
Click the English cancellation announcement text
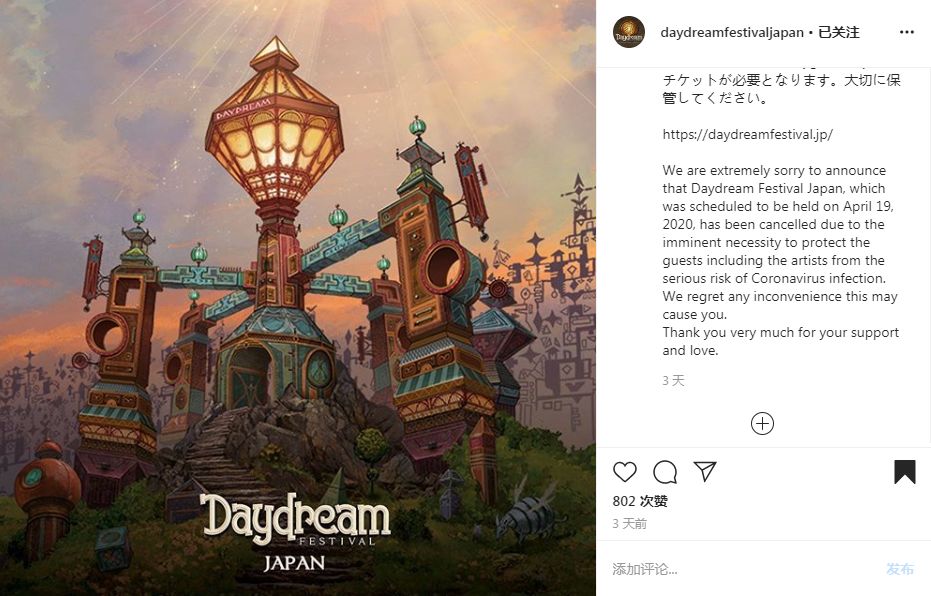[x=781, y=260]
